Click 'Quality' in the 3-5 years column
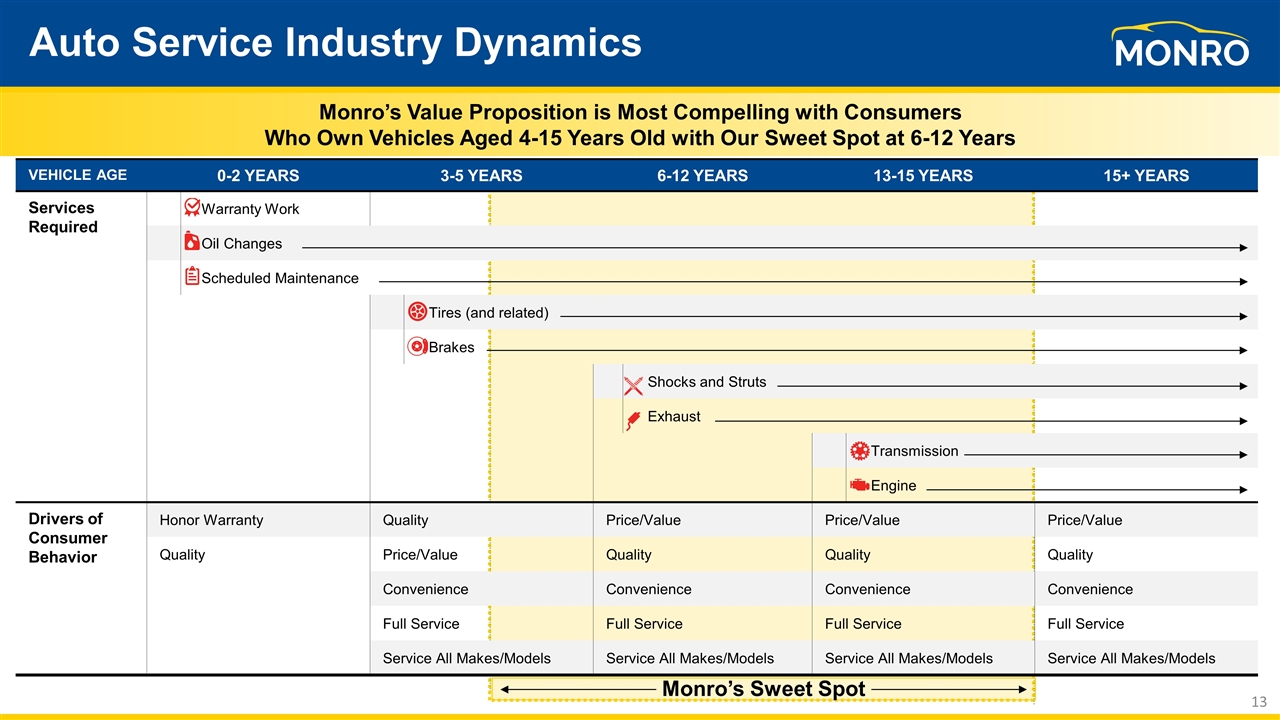 [405, 520]
